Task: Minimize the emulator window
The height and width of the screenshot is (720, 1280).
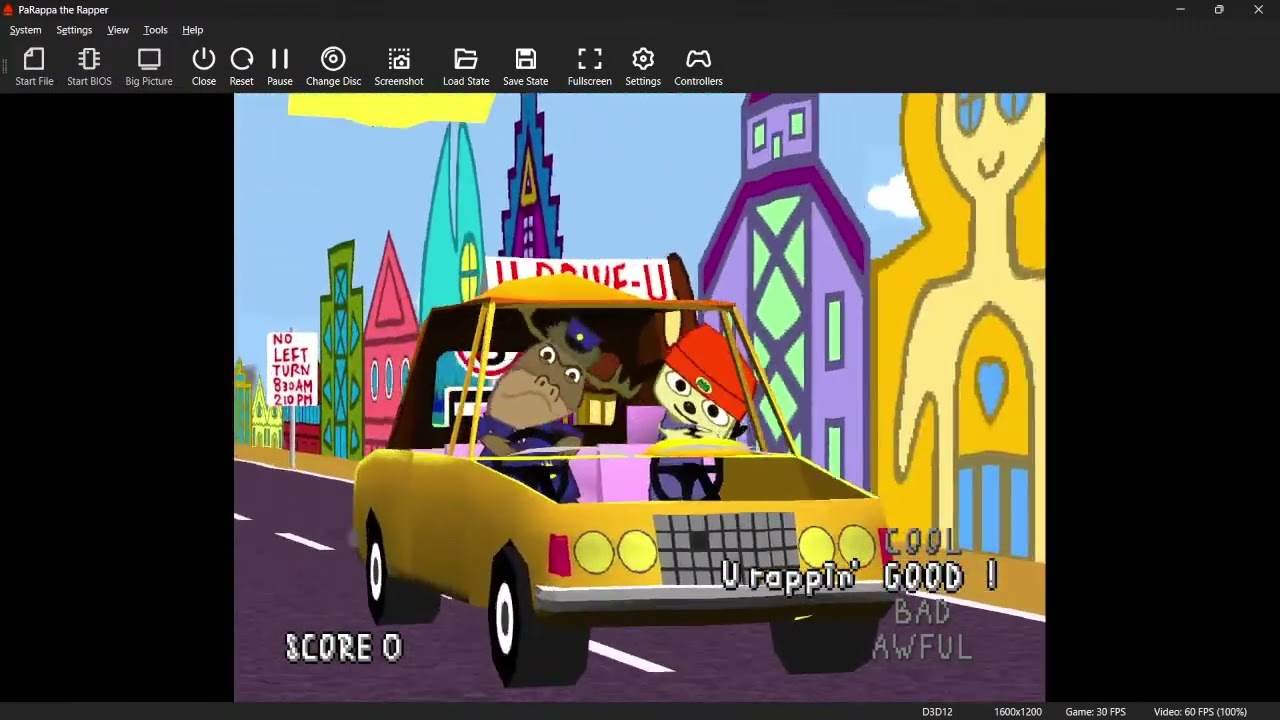Action: [x=1180, y=10]
